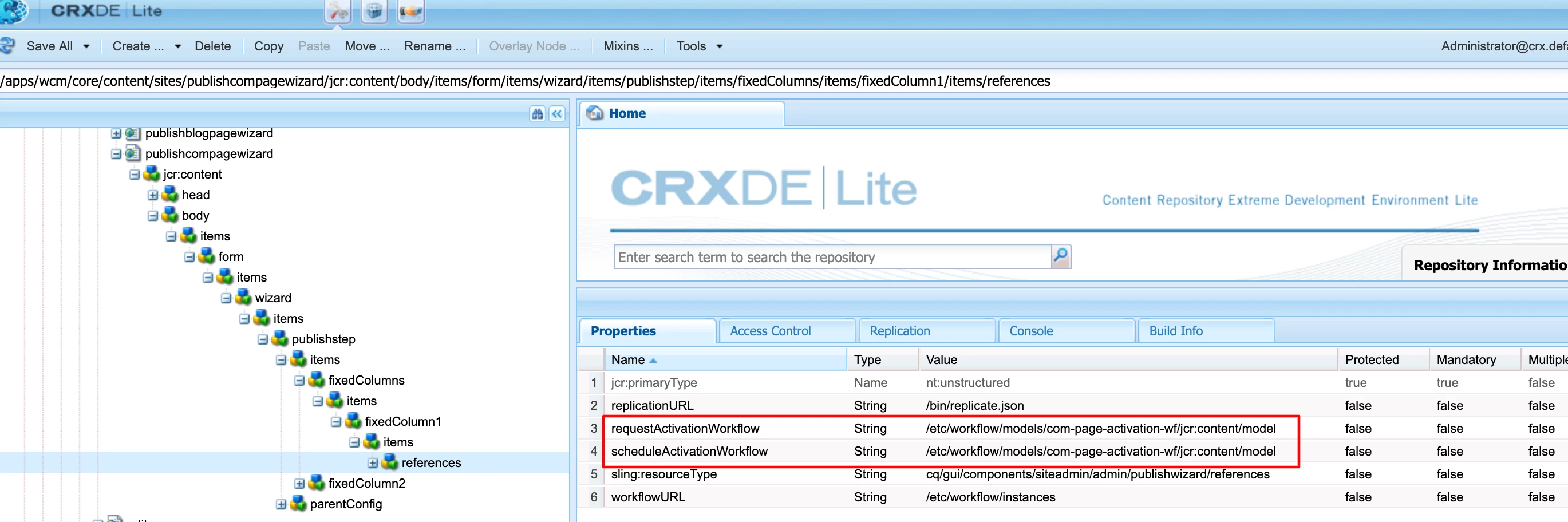1568x522 pixels.
Task: Select the sling:resourceType property row
Action: click(1072, 474)
